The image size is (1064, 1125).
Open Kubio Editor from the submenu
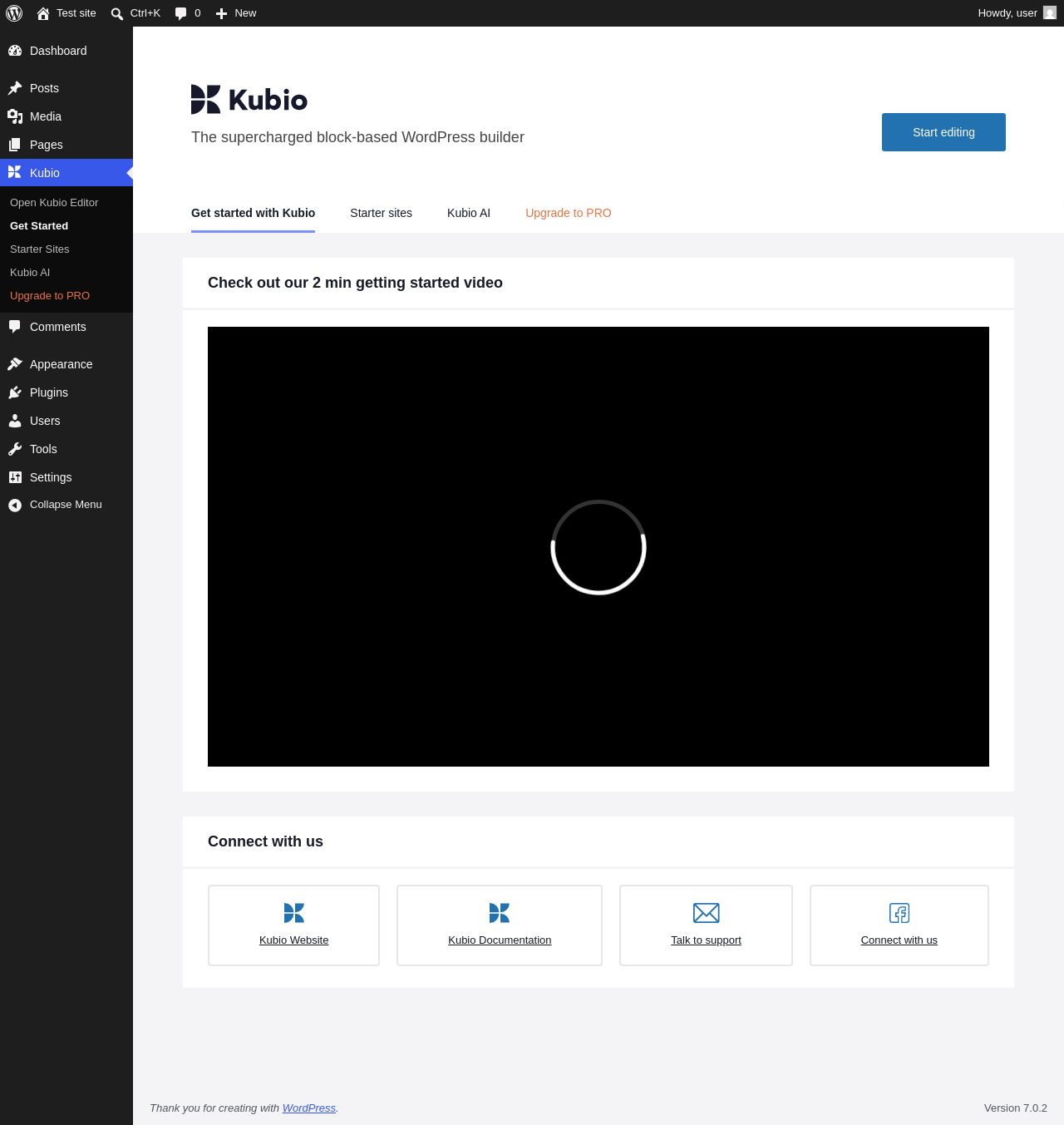(x=54, y=203)
